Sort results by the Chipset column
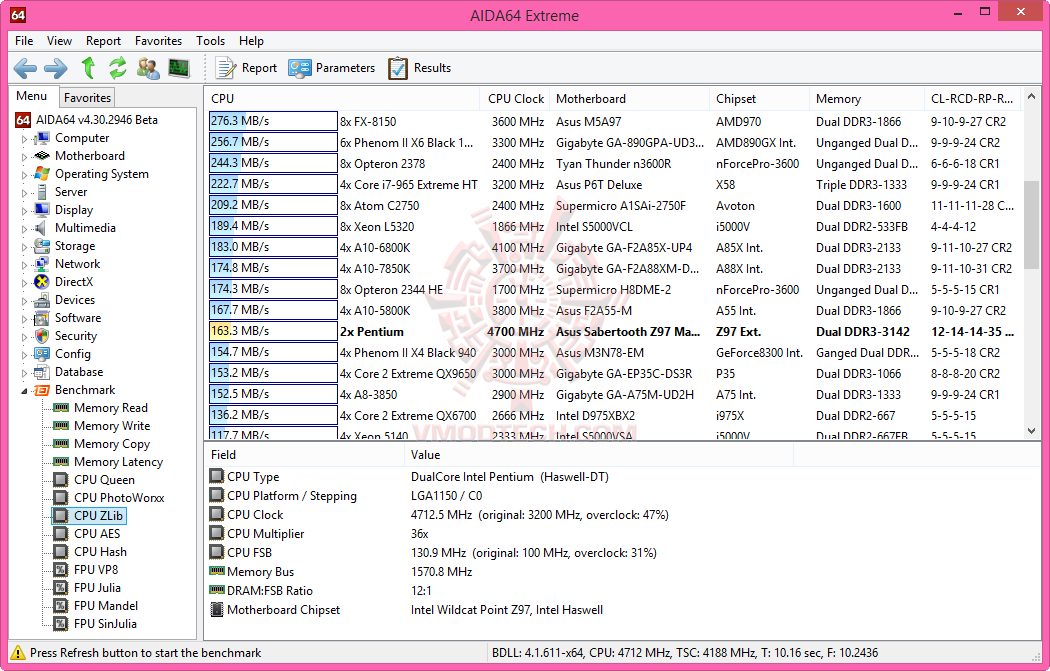Screen dimensions: 1050x671 click(759, 98)
